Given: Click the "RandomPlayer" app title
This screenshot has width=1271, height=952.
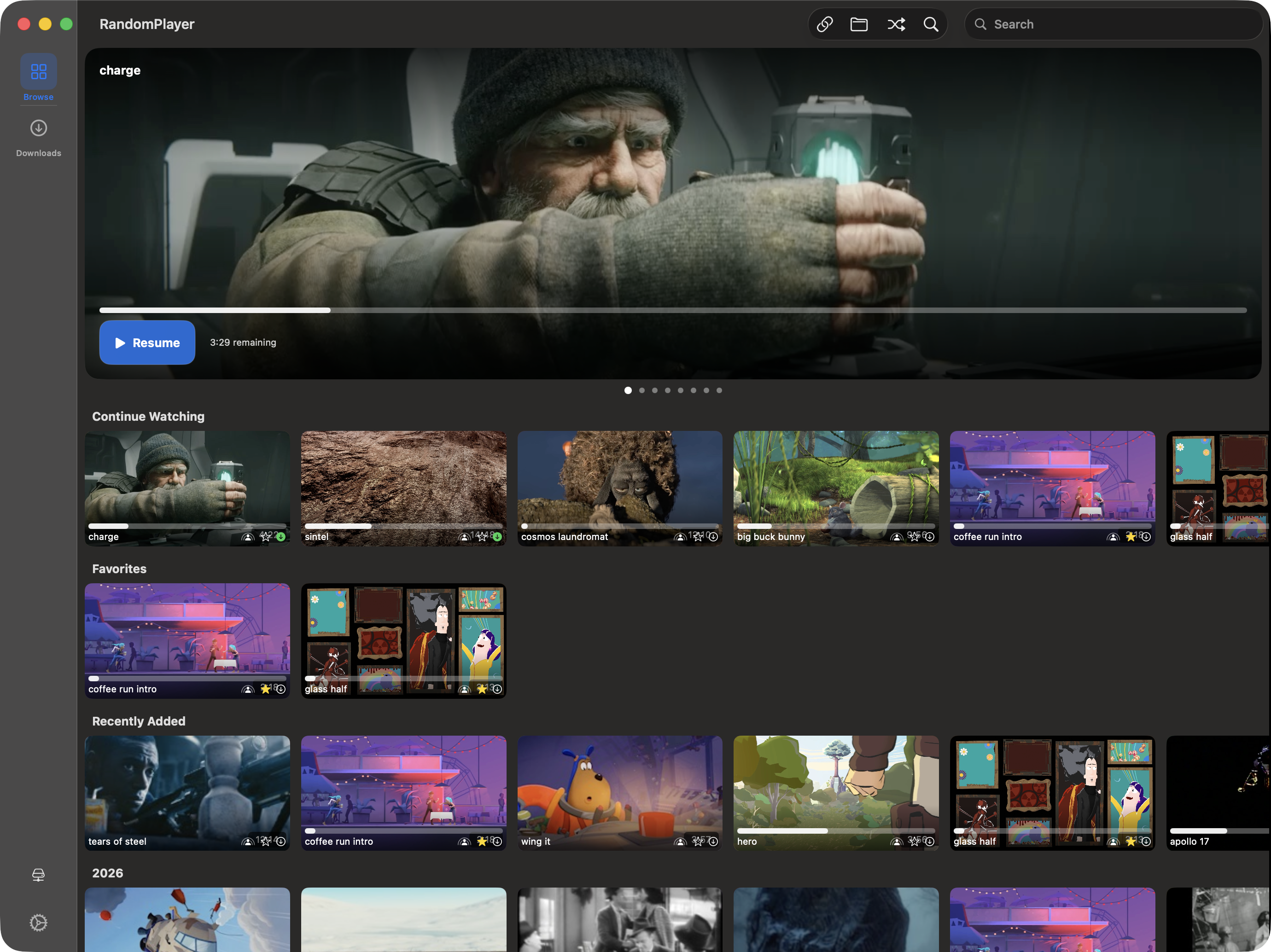Looking at the screenshot, I should [x=147, y=24].
